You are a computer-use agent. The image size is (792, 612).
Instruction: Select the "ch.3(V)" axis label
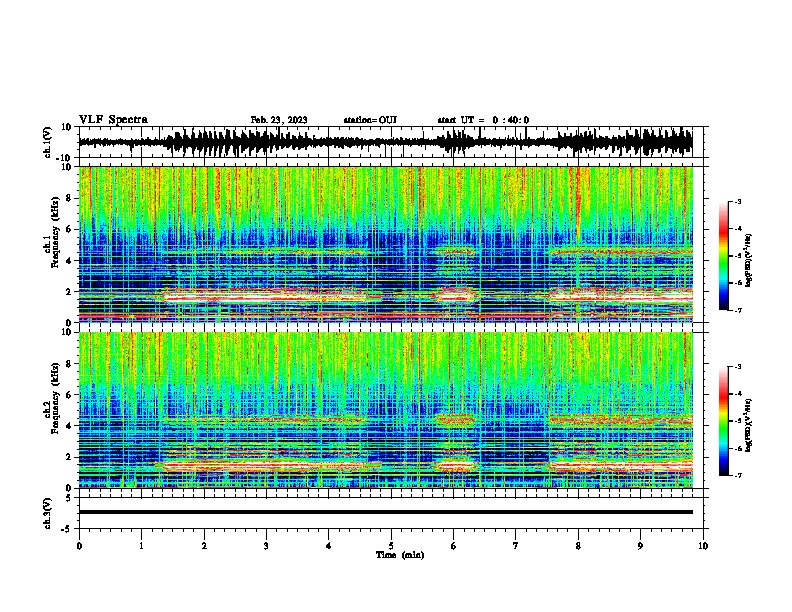48,514
